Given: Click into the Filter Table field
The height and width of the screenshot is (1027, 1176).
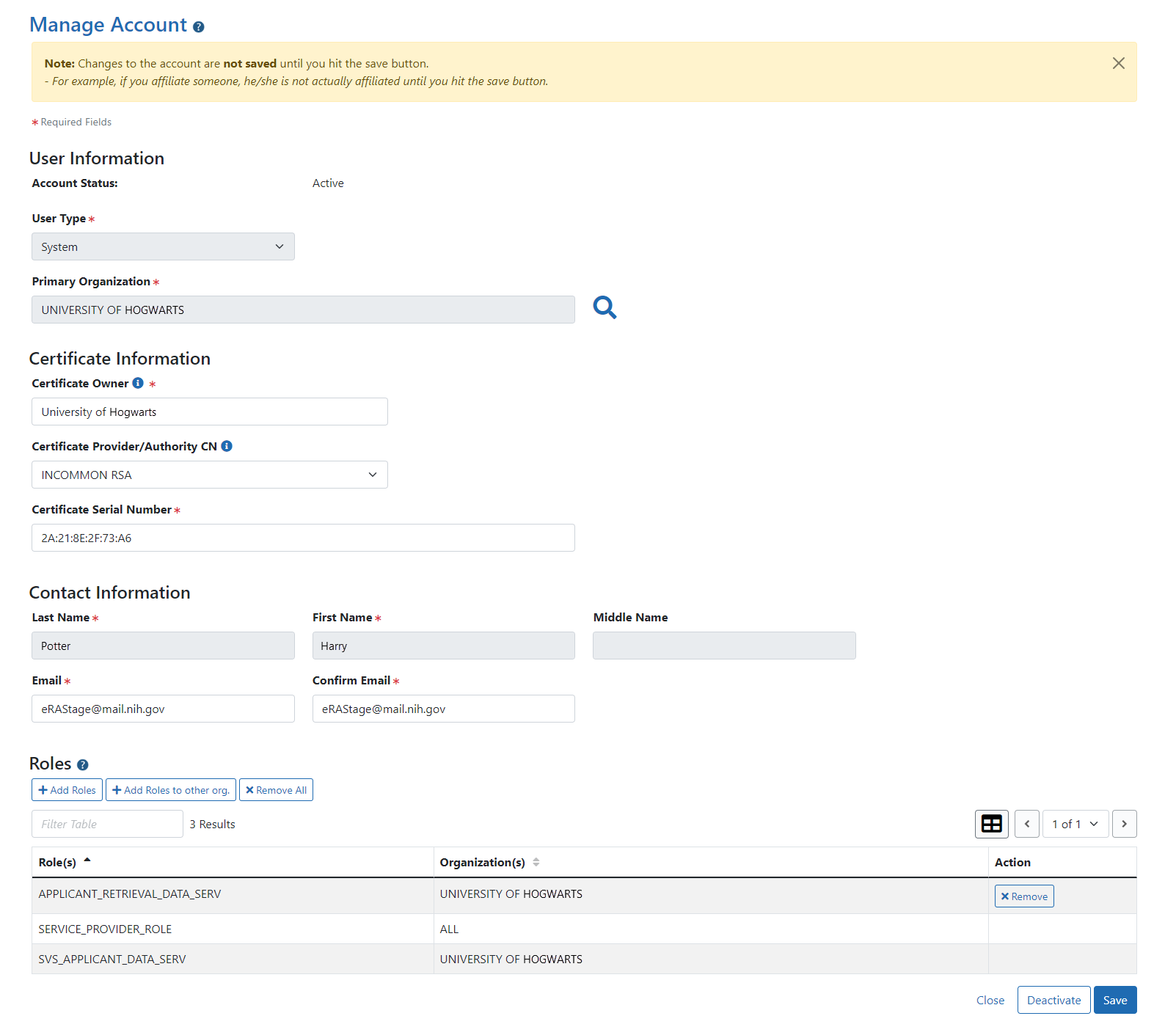Looking at the screenshot, I should tap(107, 824).
